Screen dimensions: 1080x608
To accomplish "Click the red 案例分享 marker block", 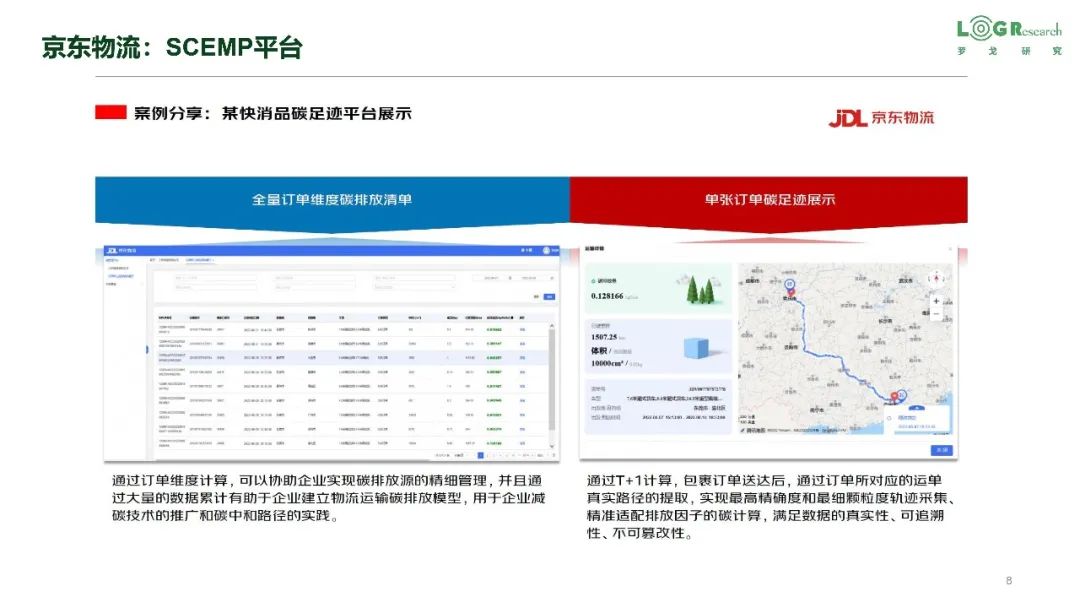I will coord(111,112).
